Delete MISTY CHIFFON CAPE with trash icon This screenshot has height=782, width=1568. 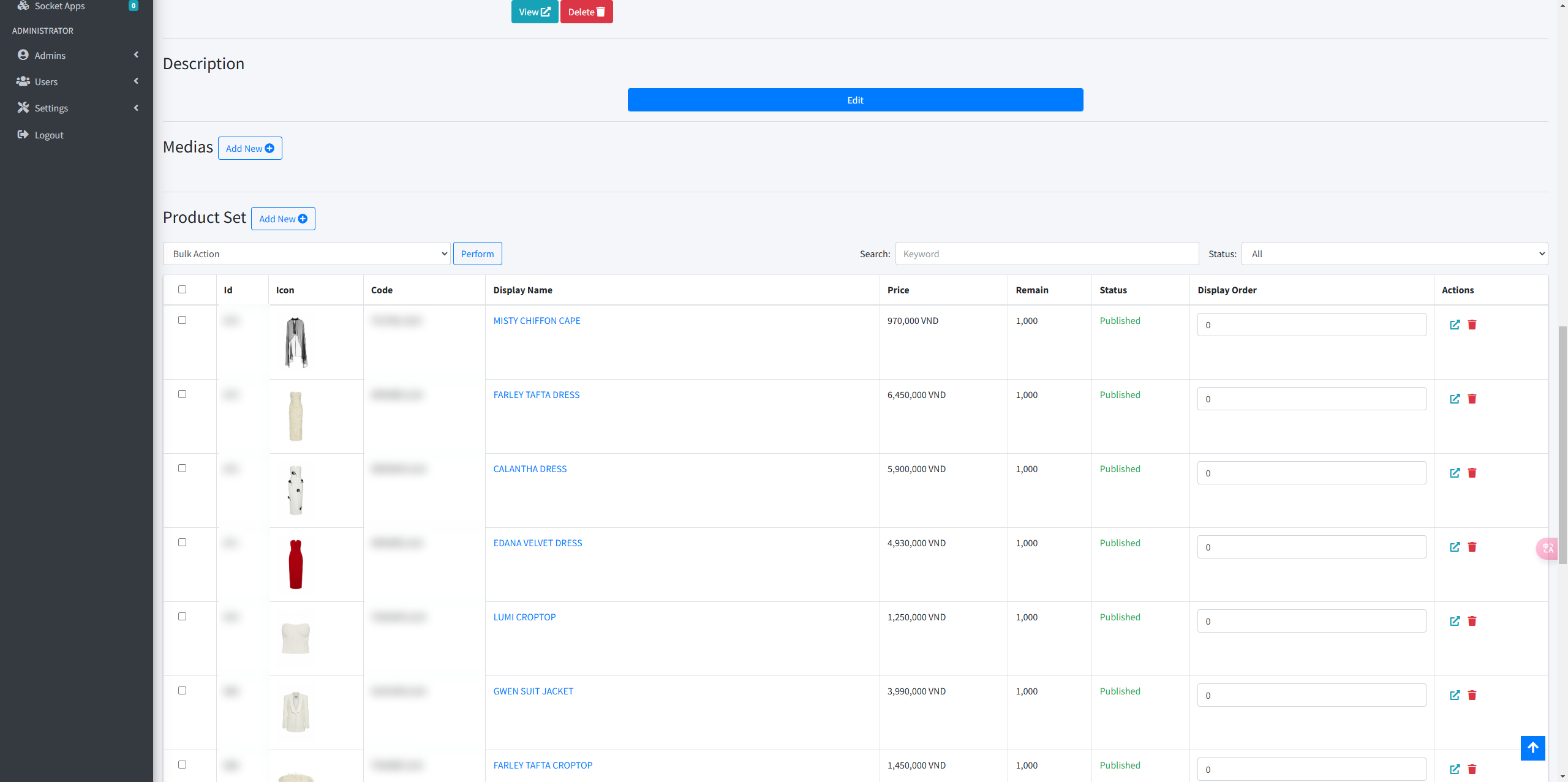pyautogui.click(x=1472, y=325)
